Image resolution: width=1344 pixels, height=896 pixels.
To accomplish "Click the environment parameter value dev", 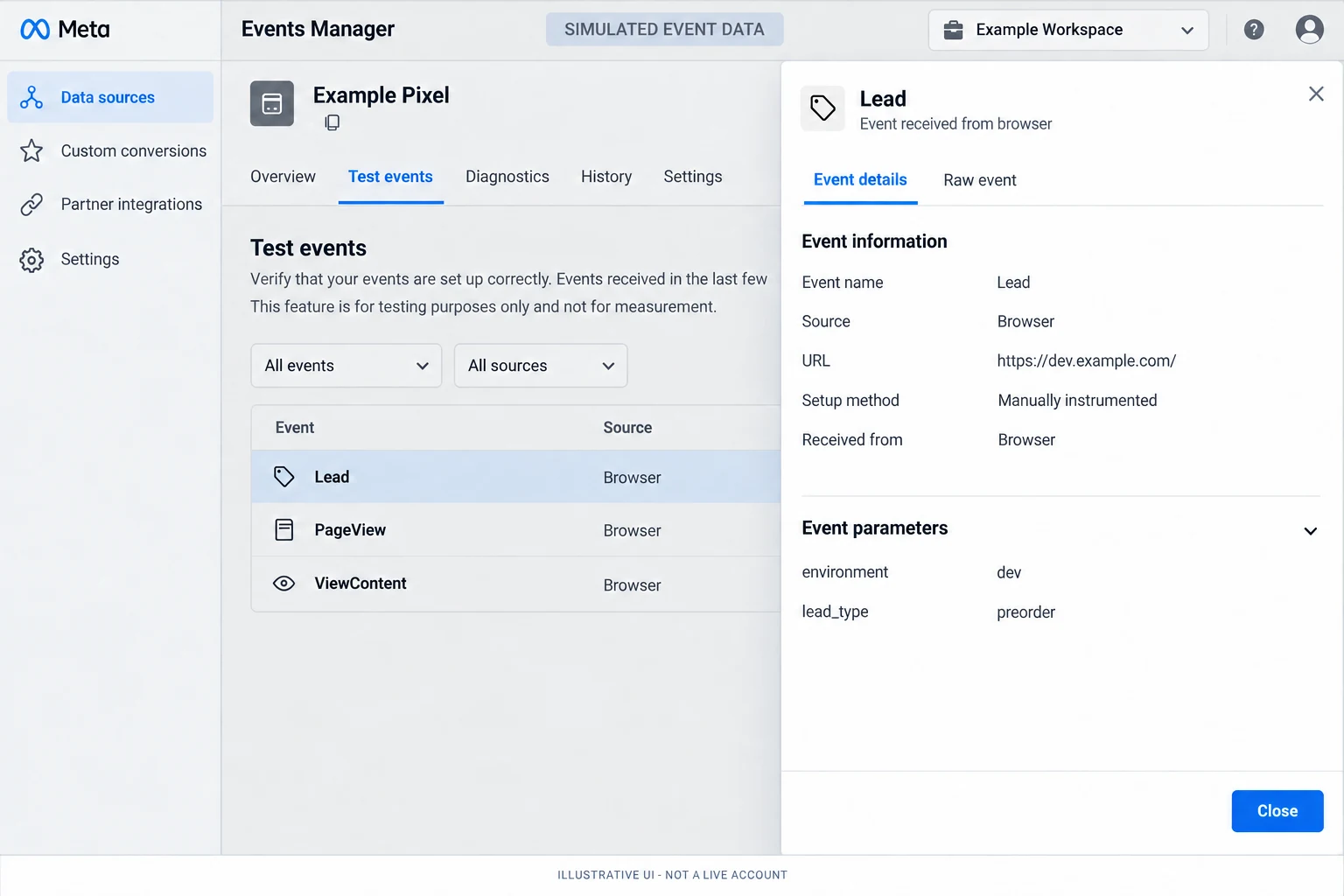I will click(x=1009, y=572).
